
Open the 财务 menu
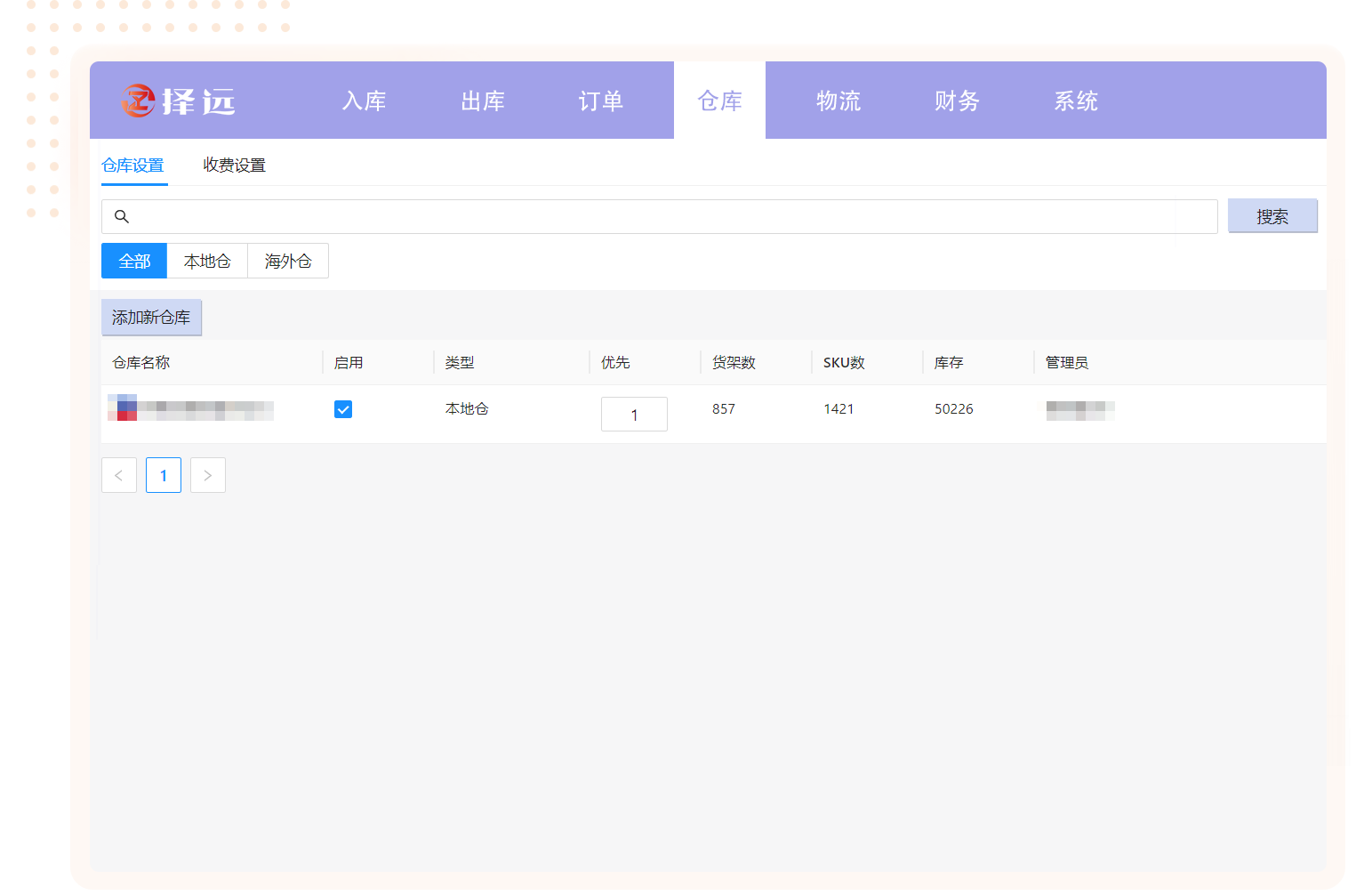957,101
